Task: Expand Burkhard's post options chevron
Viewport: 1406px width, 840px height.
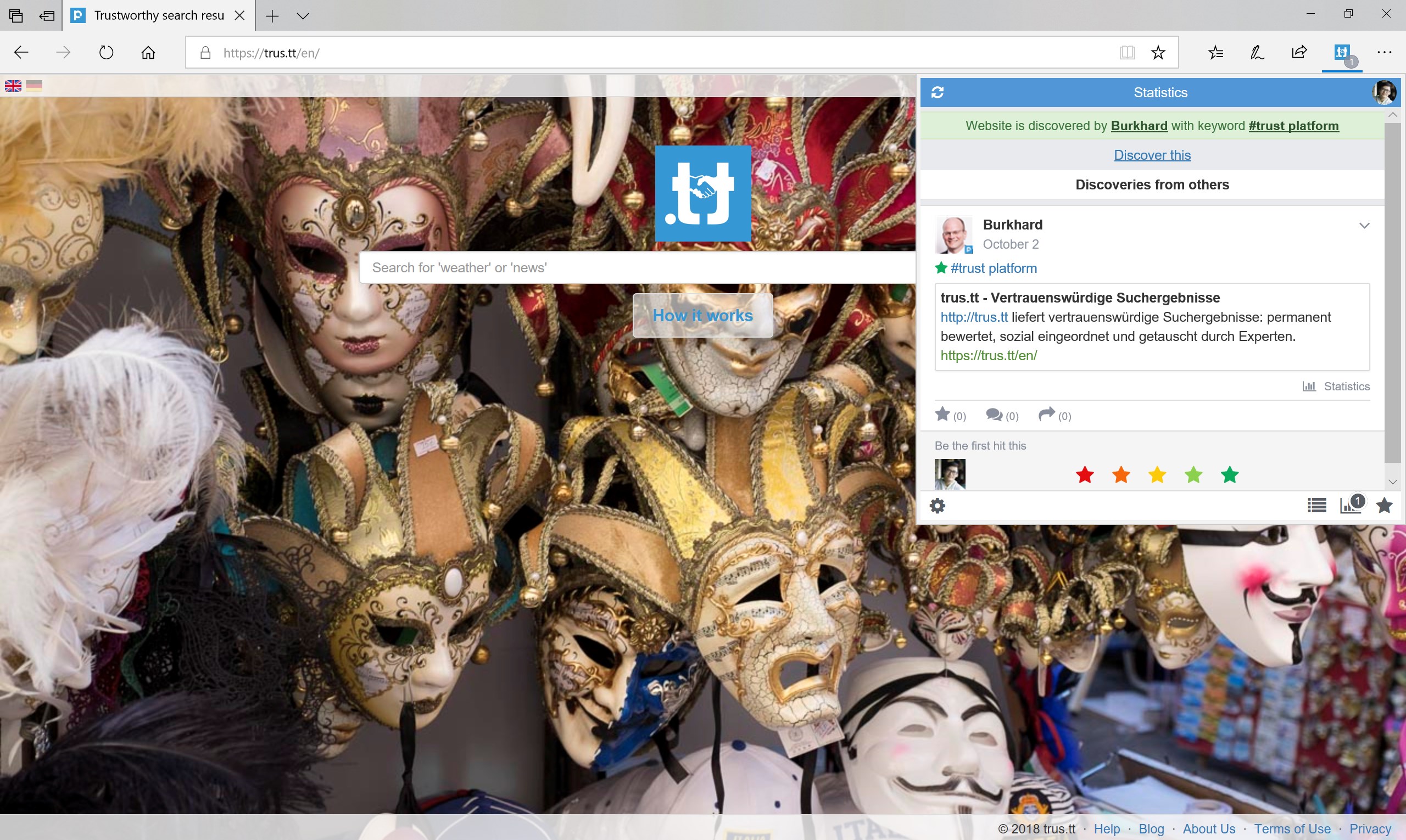Action: [1364, 225]
